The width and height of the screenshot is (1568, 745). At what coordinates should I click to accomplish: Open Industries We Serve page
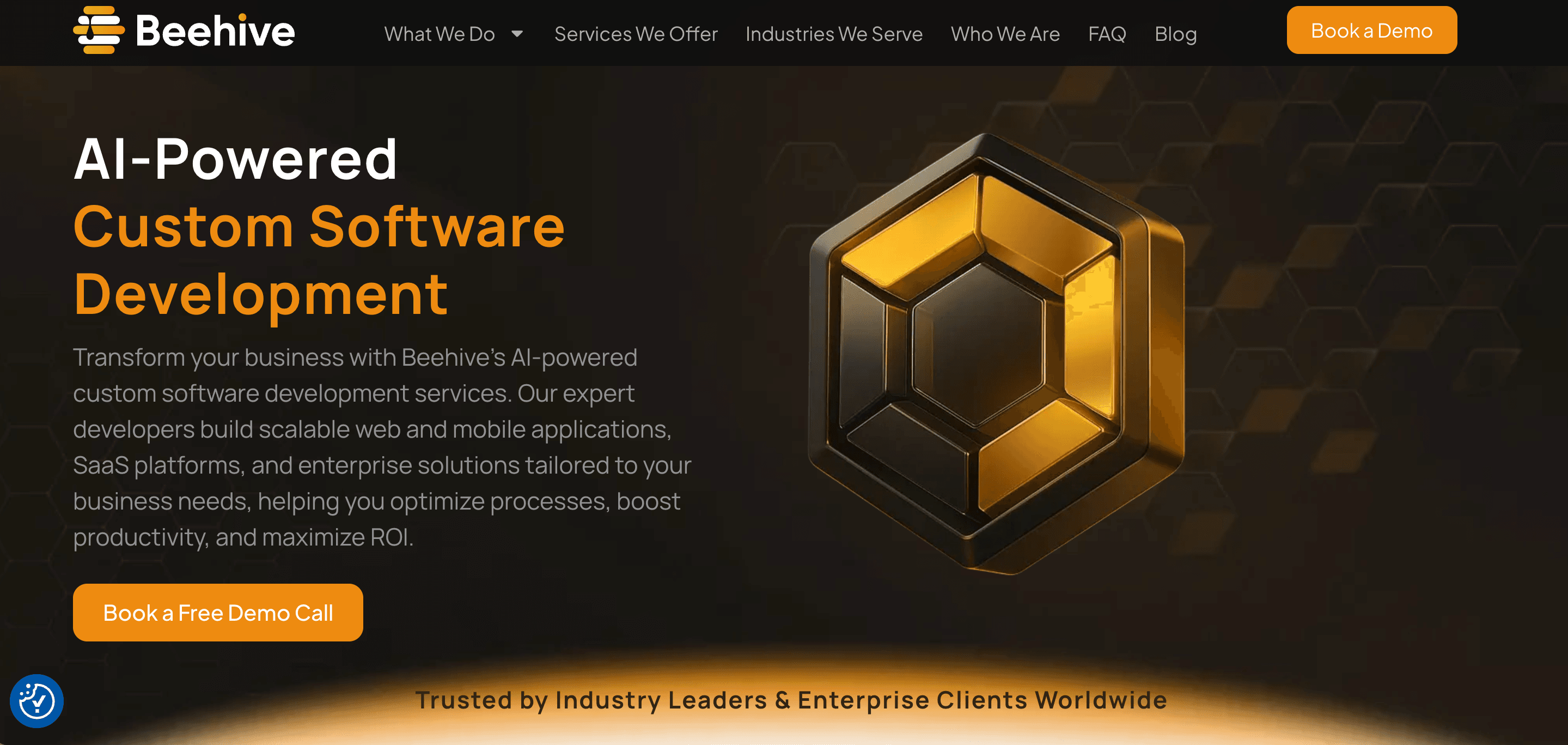[834, 34]
